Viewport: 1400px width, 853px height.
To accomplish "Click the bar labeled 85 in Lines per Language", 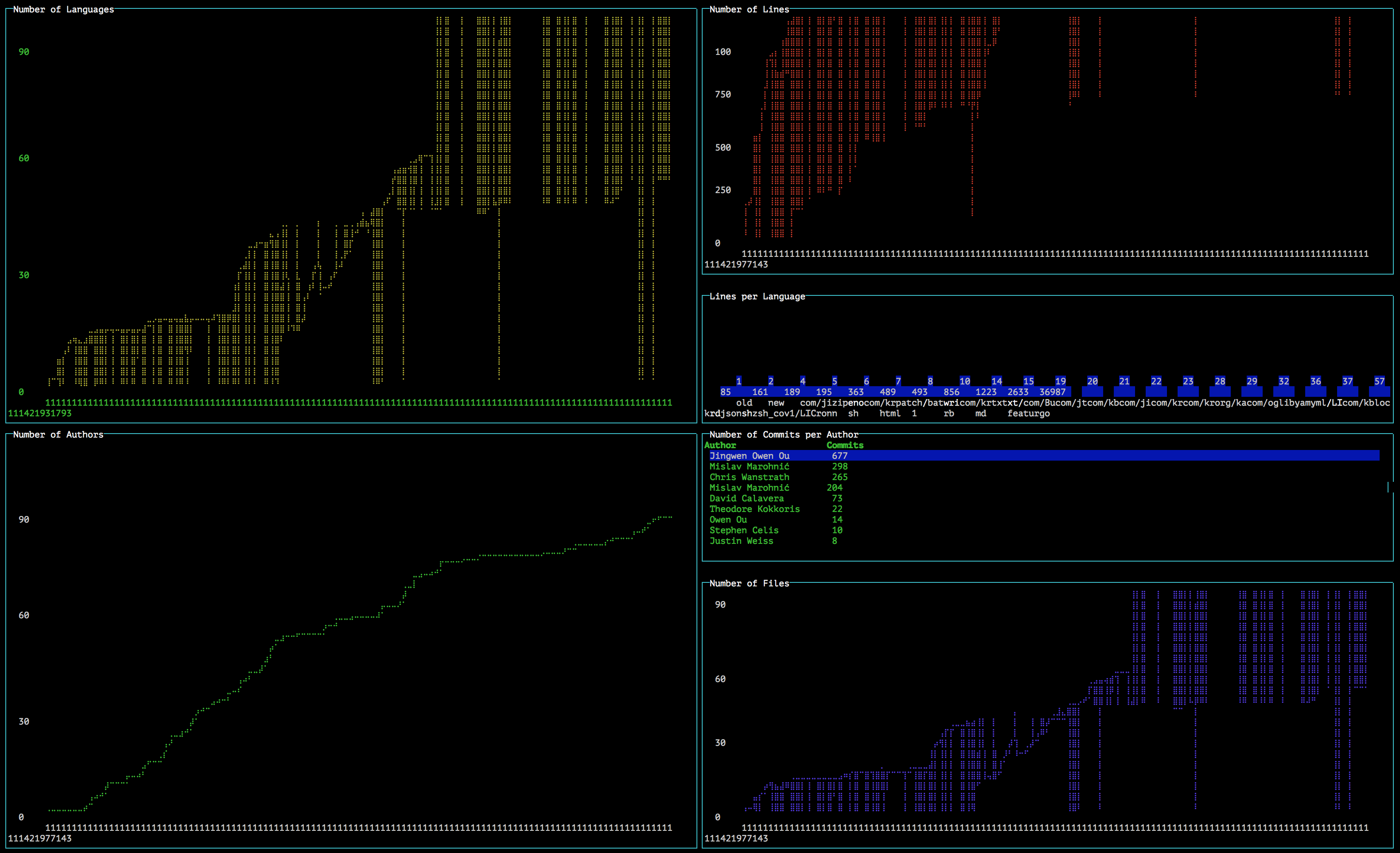I will tap(726, 391).
